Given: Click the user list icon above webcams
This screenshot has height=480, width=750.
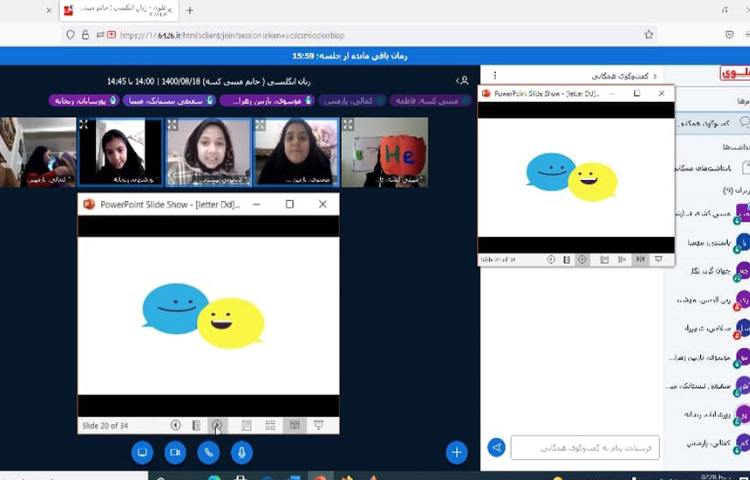Looking at the screenshot, I should click(x=462, y=80).
